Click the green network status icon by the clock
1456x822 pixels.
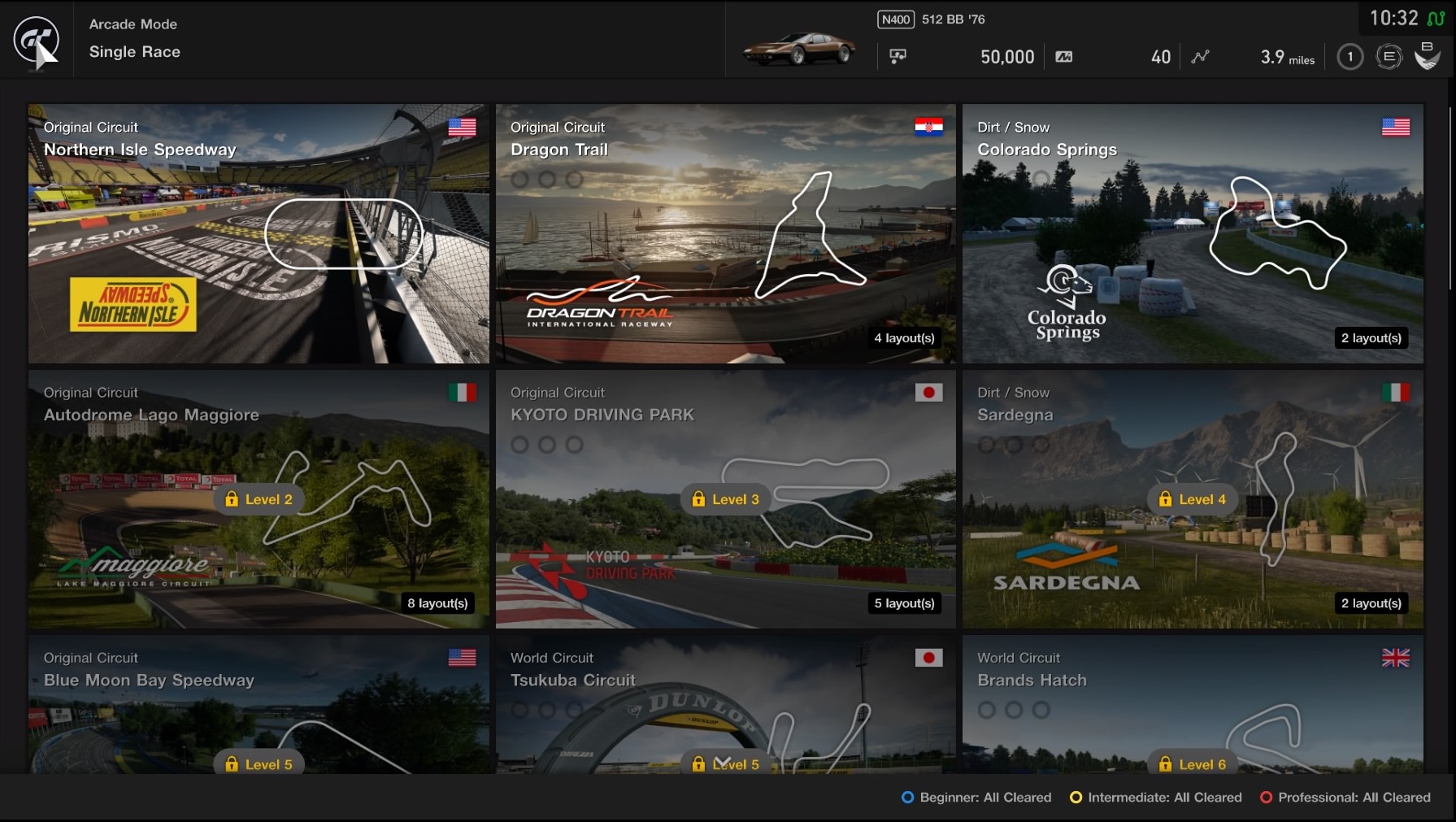pyautogui.click(x=1436, y=19)
